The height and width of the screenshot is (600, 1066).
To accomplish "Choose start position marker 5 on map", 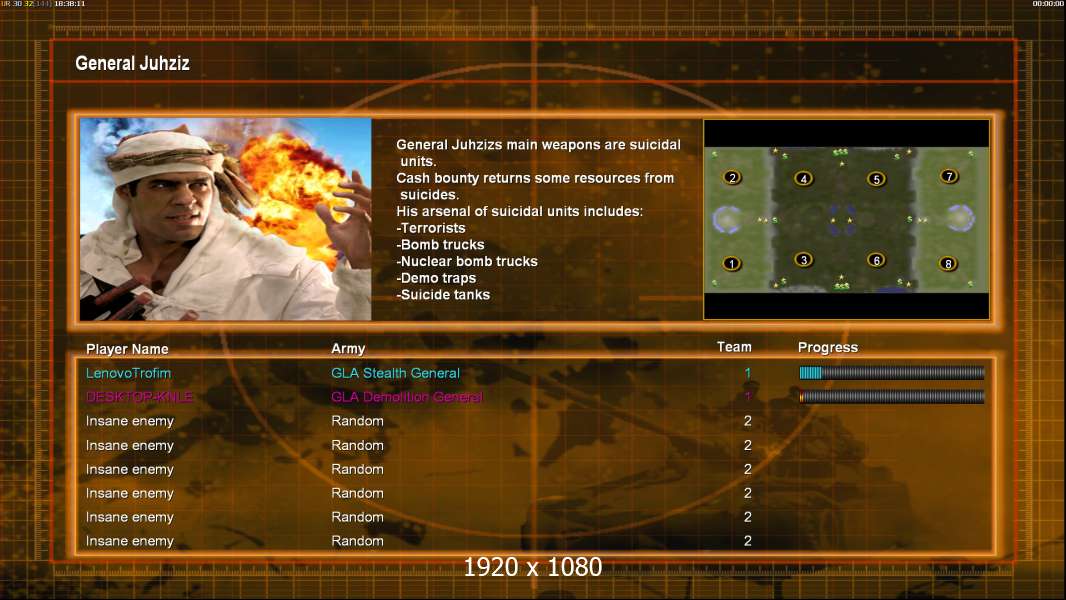I will 876,179.
